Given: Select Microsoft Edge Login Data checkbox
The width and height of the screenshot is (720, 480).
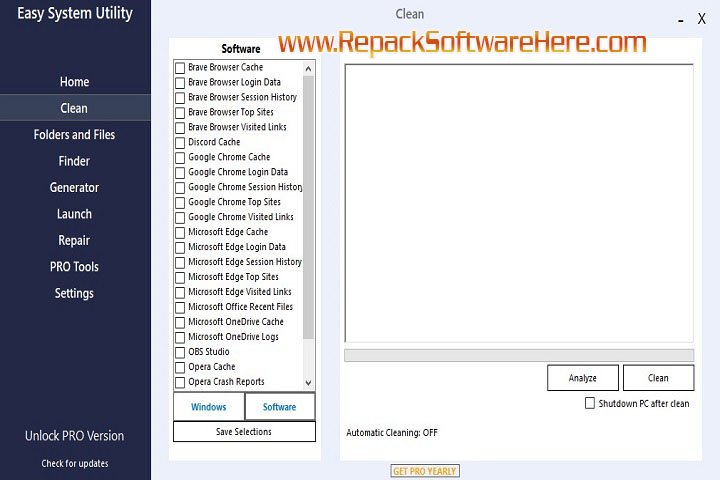Looking at the screenshot, I should pyautogui.click(x=180, y=248).
